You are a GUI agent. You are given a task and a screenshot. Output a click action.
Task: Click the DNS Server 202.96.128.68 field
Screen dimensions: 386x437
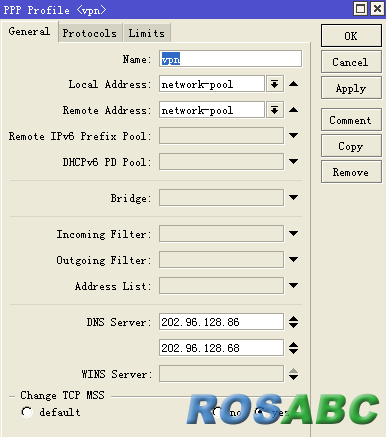[221, 348]
